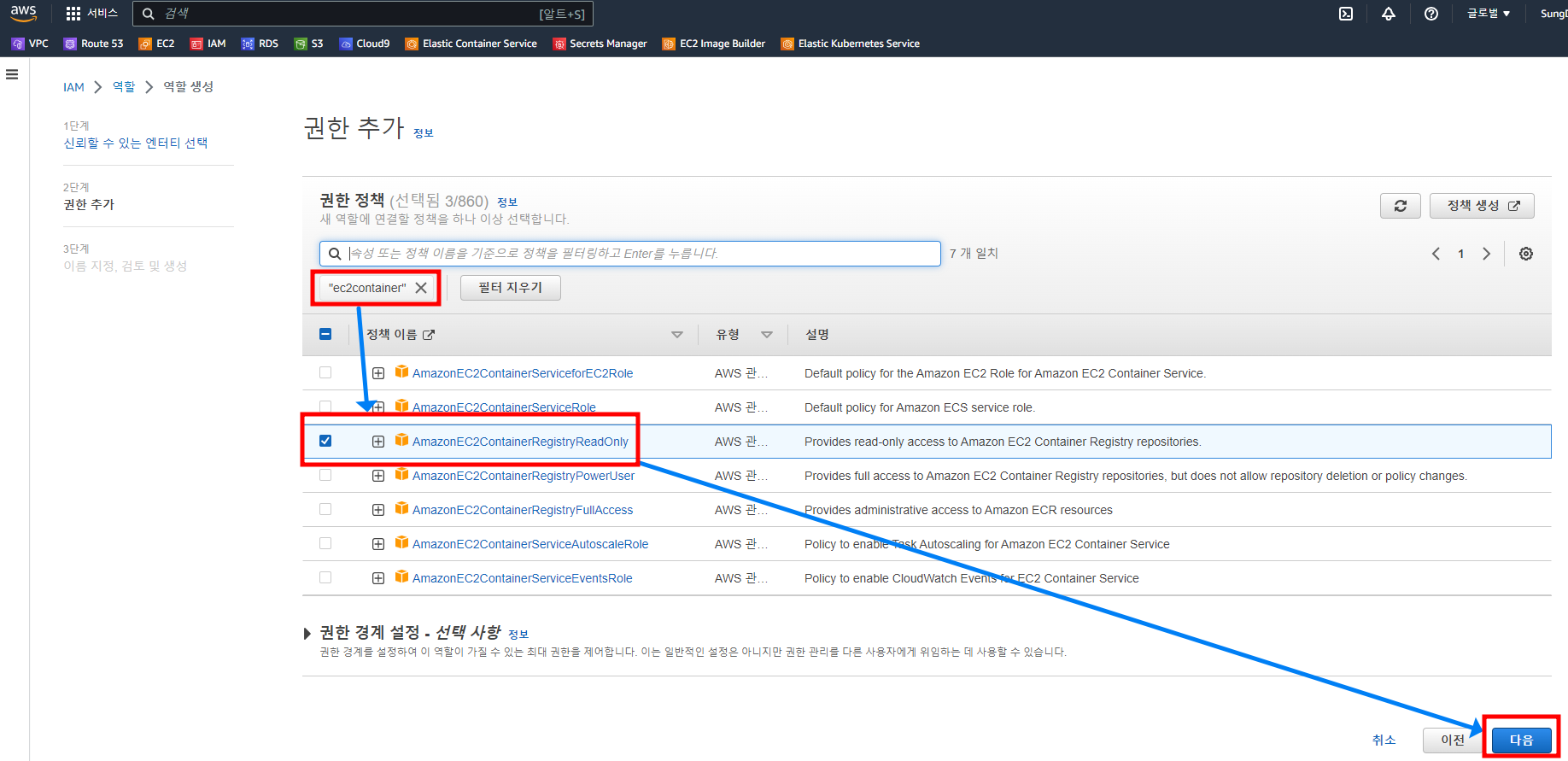Open the IAM shortcut in favorites bar
This screenshot has width=1568, height=761.
pyautogui.click(x=208, y=44)
